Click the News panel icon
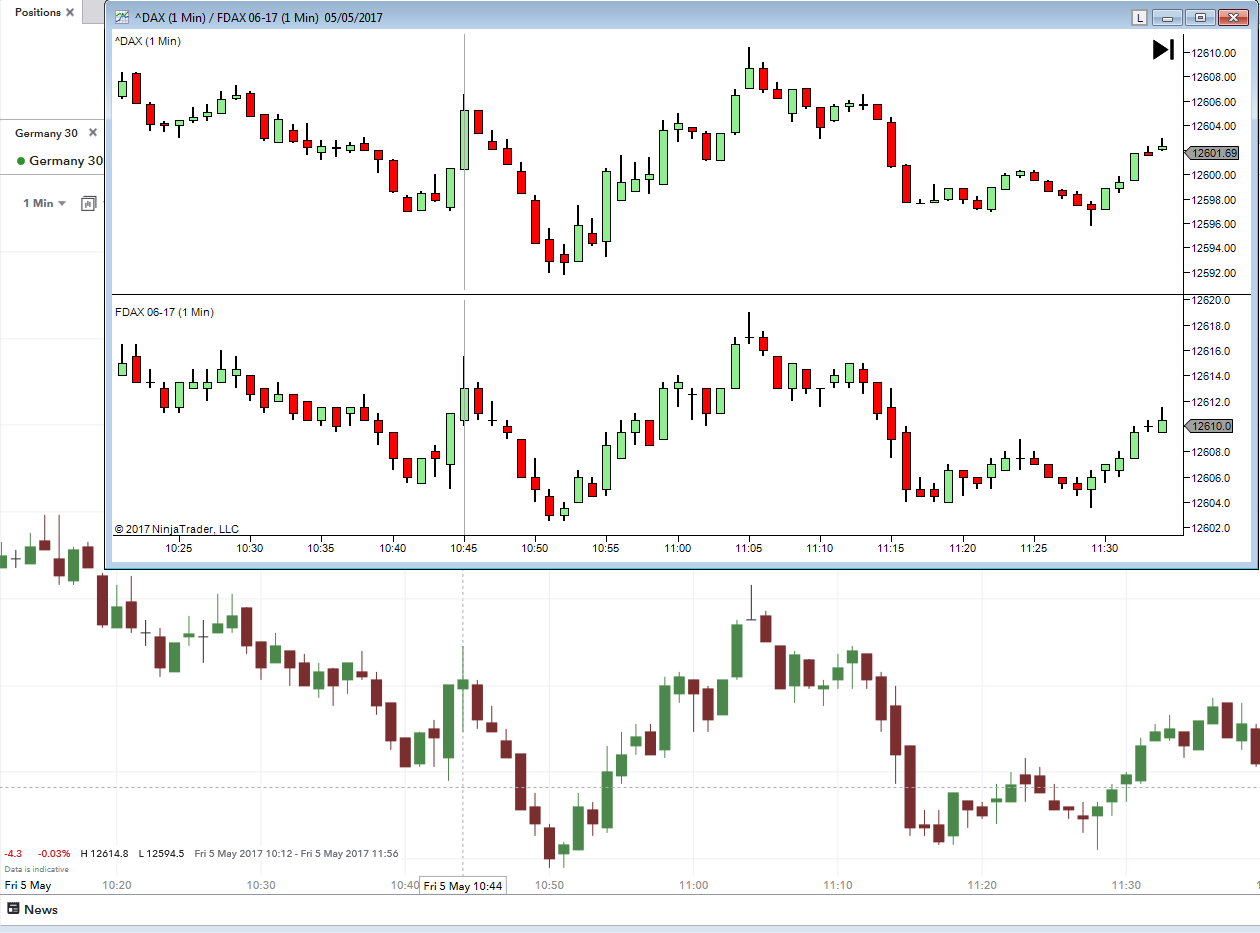 13,909
